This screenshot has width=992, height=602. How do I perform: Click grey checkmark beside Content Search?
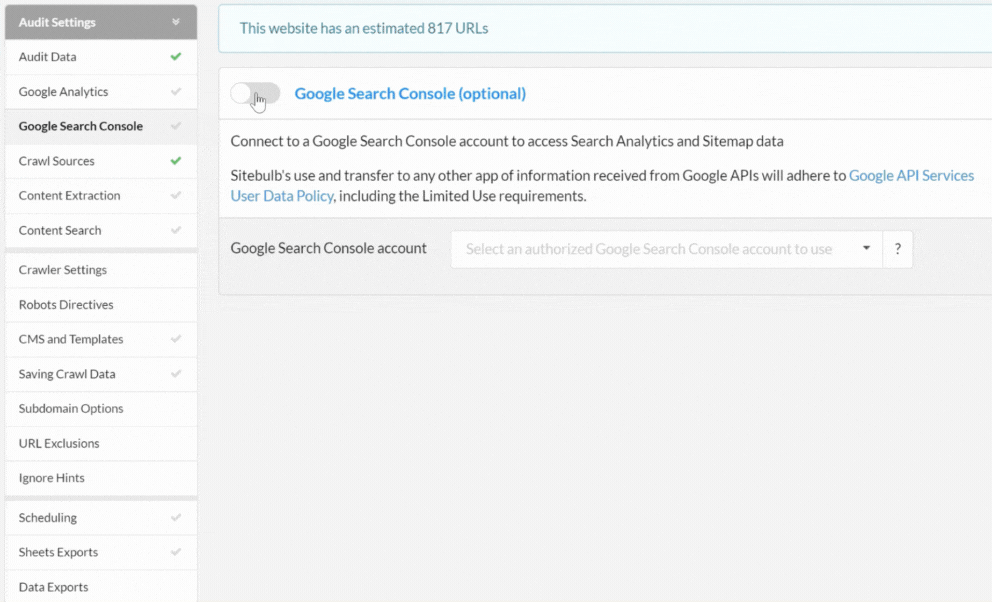coord(176,230)
